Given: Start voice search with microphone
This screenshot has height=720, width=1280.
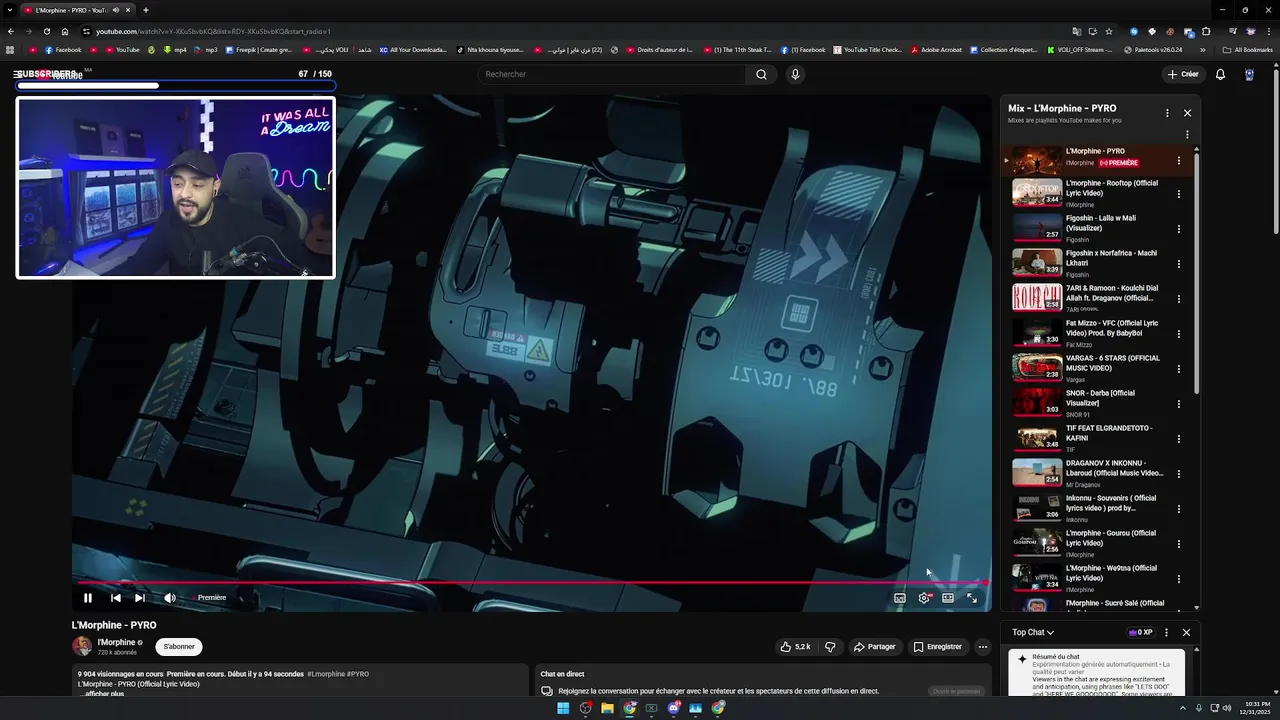Looking at the screenshot, I should (795, 74).
